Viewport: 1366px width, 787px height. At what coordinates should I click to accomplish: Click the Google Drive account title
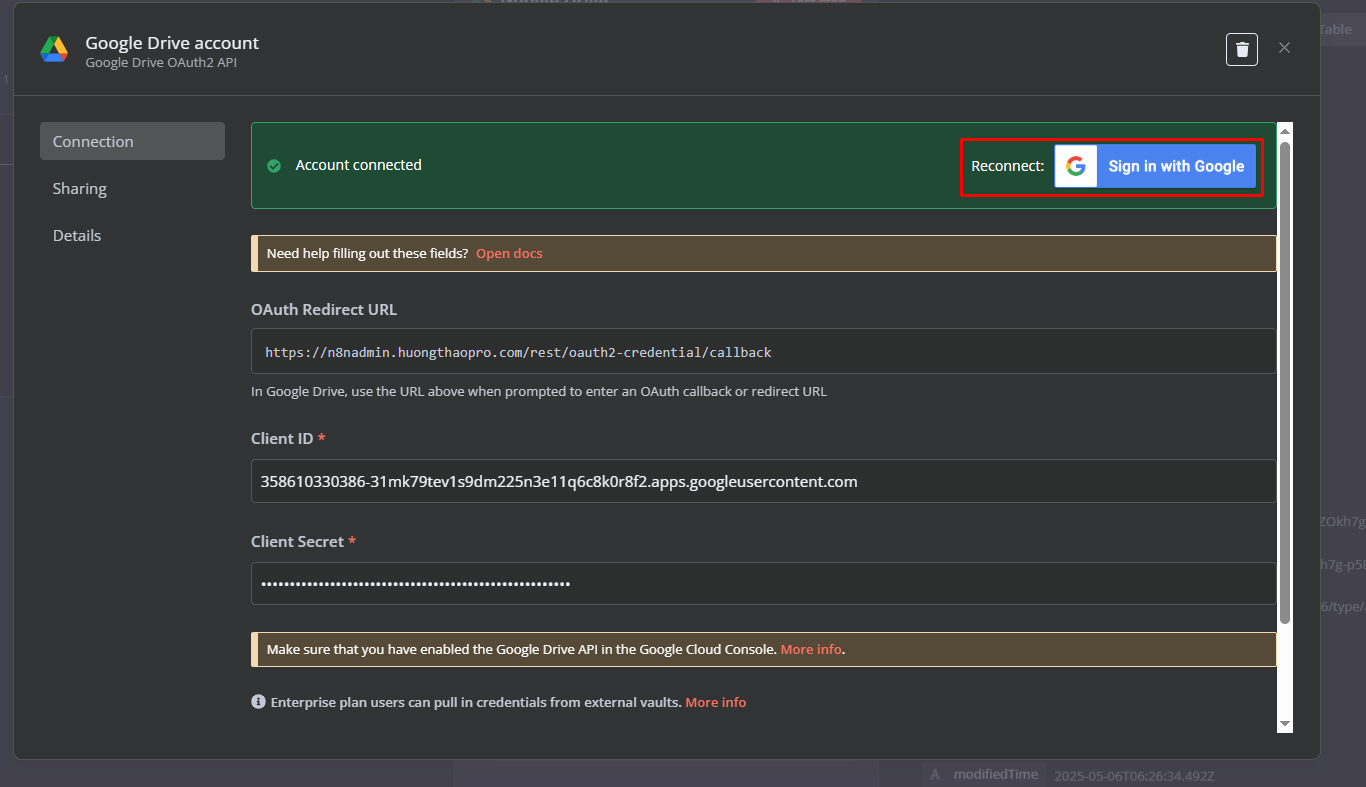(x=172, y=43)
